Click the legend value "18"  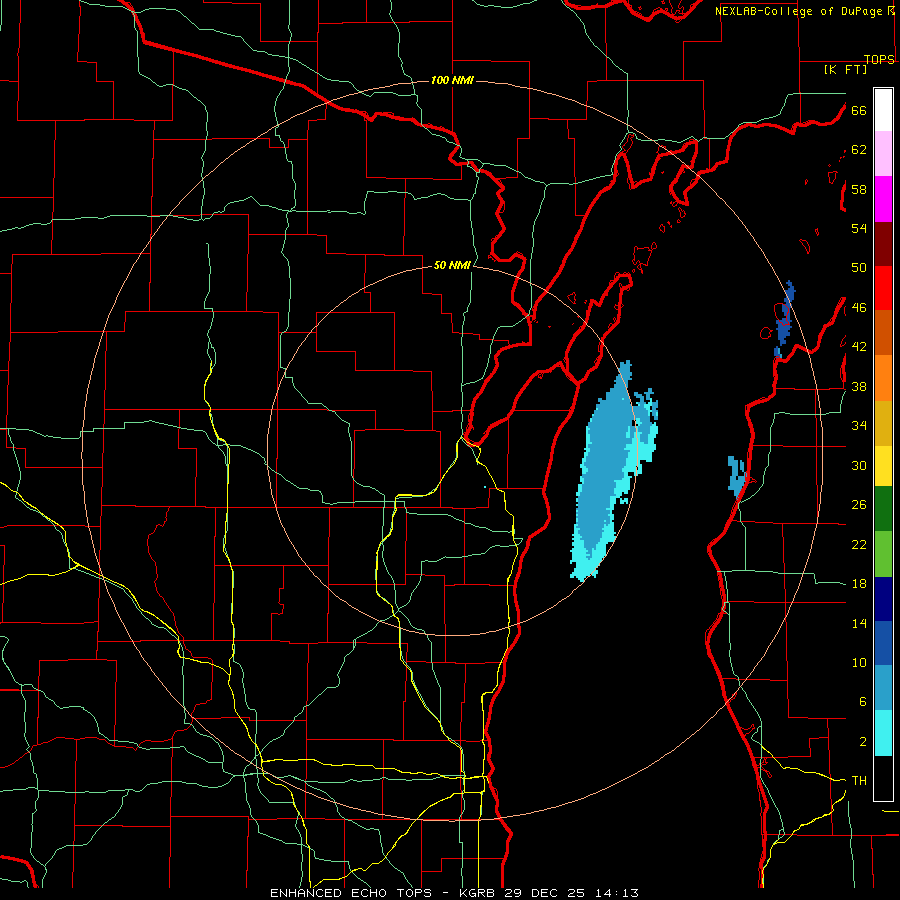[x=859, y=584]
